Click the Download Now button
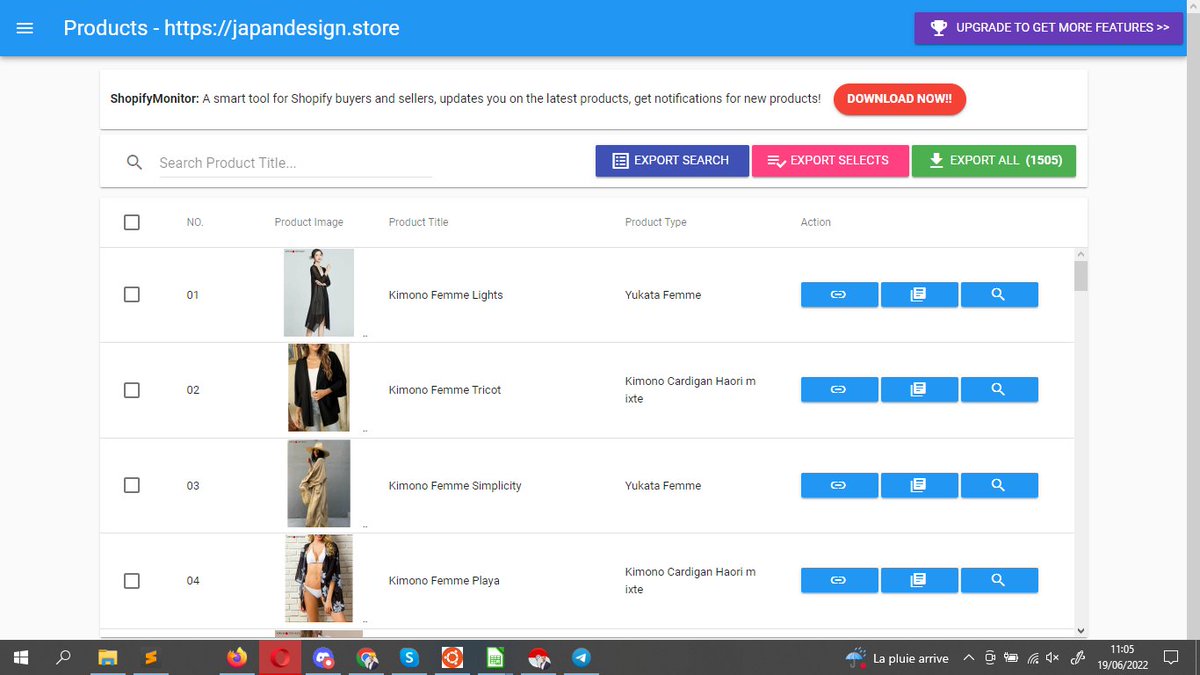Screen dimensions: 1200x675 pyautogui.click(x=899, y=99)
